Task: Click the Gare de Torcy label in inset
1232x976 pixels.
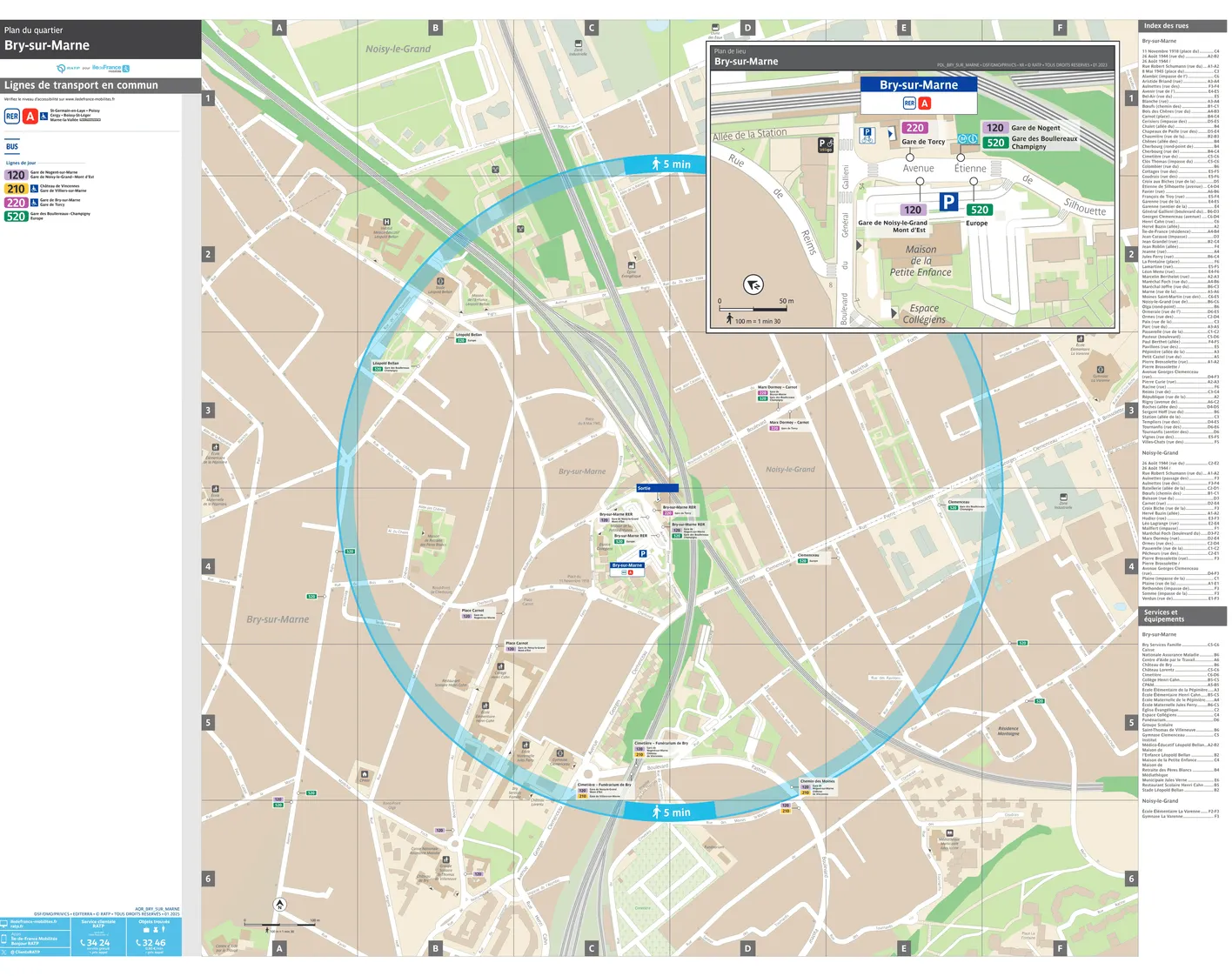Action: [x=923, y=142]
